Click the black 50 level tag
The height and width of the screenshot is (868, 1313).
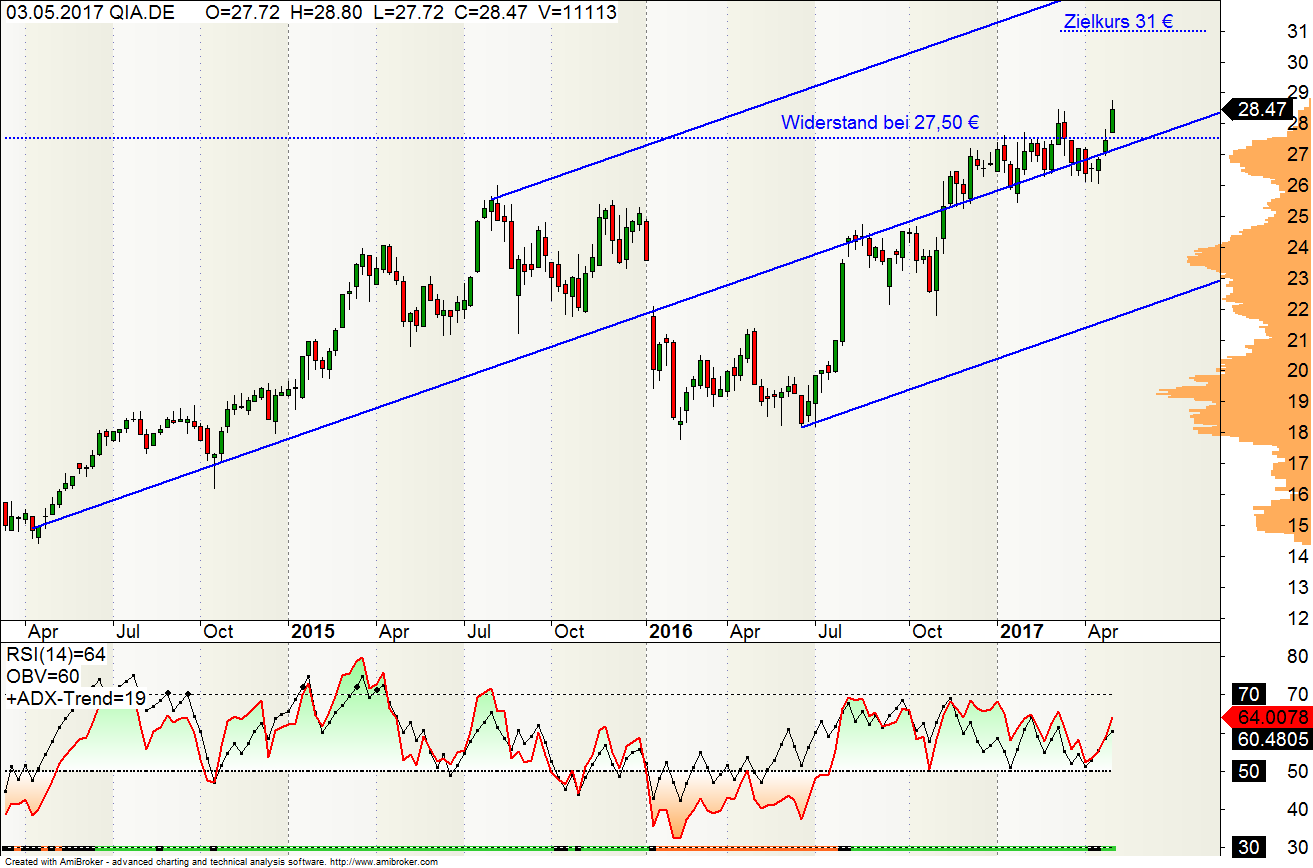(1248, 771)
